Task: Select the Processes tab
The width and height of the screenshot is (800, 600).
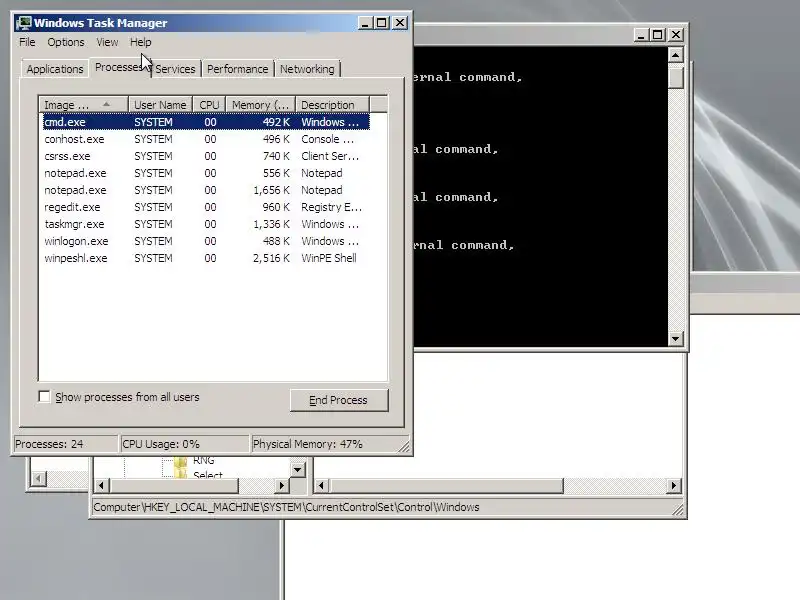Action: click(x=119, y=67)
